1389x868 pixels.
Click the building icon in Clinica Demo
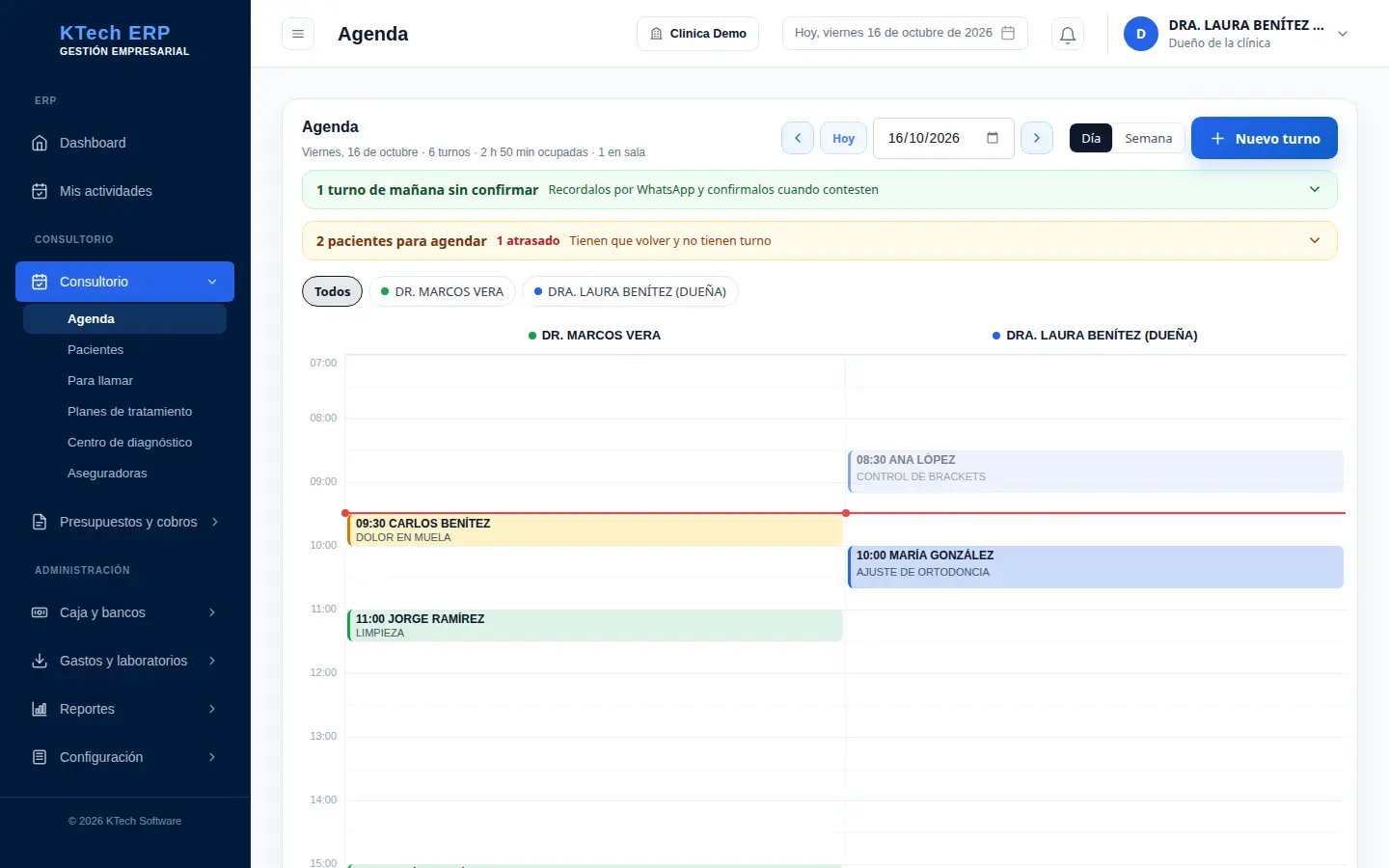656,34
